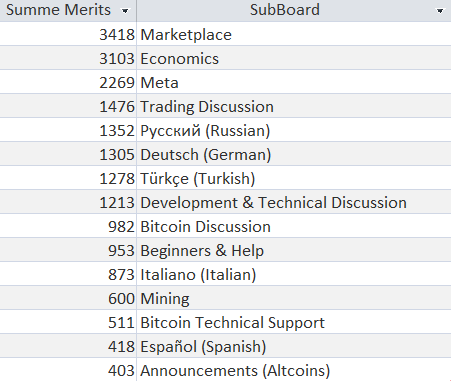Viewport: 451px width, 381px height.
Task: Open the SubBoard column filter dropdown arrow
Action: click(x=440, y=11)
